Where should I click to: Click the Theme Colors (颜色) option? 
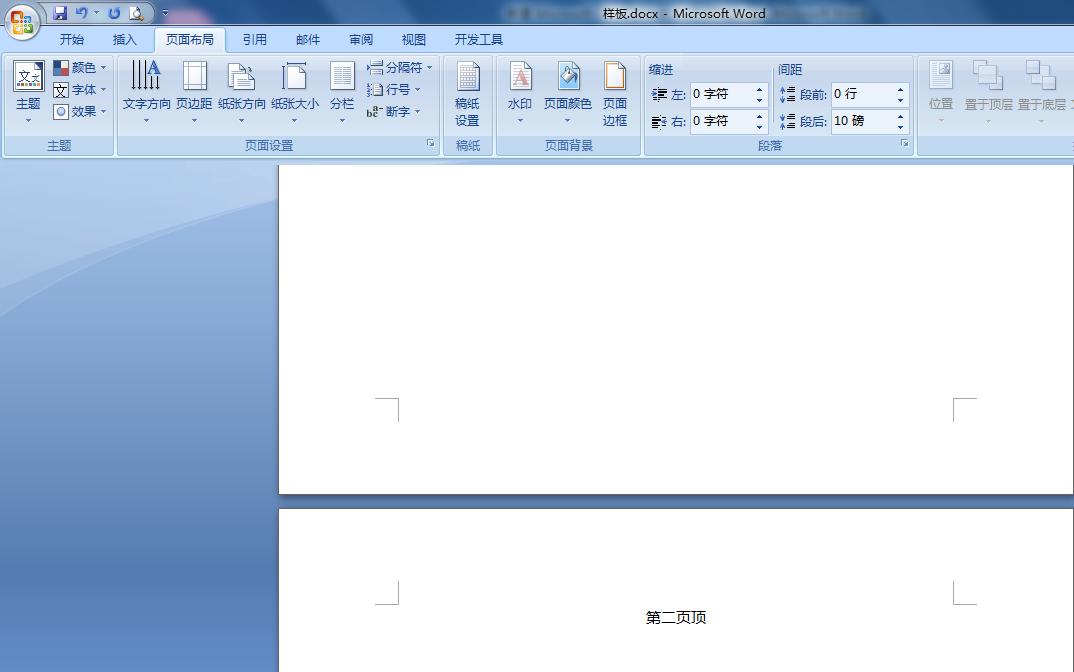click(x=79, y=68)
